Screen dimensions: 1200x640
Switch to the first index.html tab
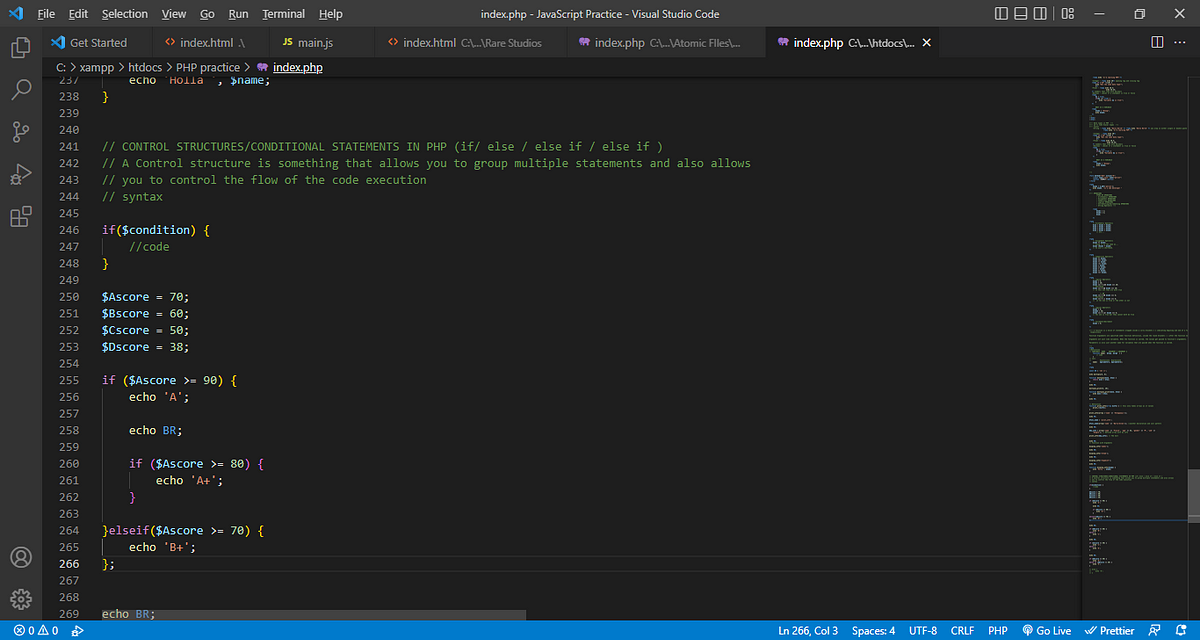pos(210,43)
